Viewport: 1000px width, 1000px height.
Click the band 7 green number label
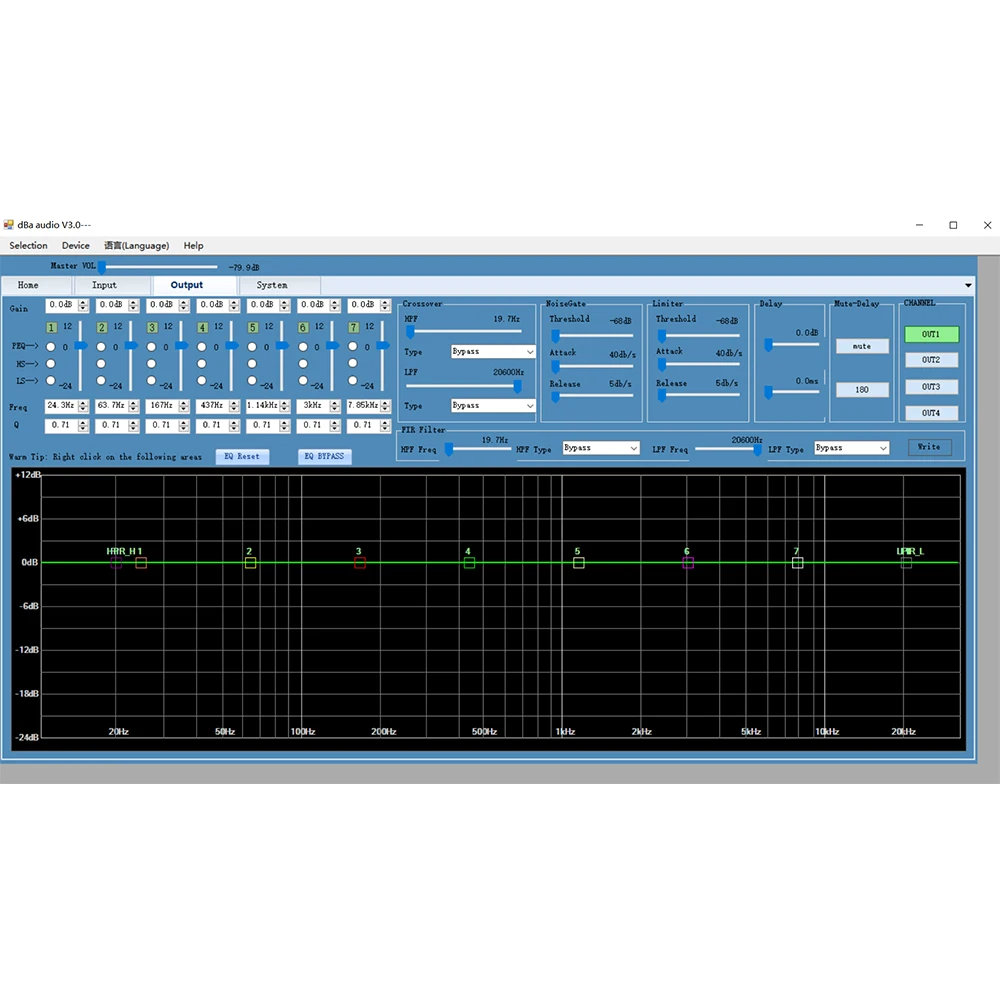[353, 327]
